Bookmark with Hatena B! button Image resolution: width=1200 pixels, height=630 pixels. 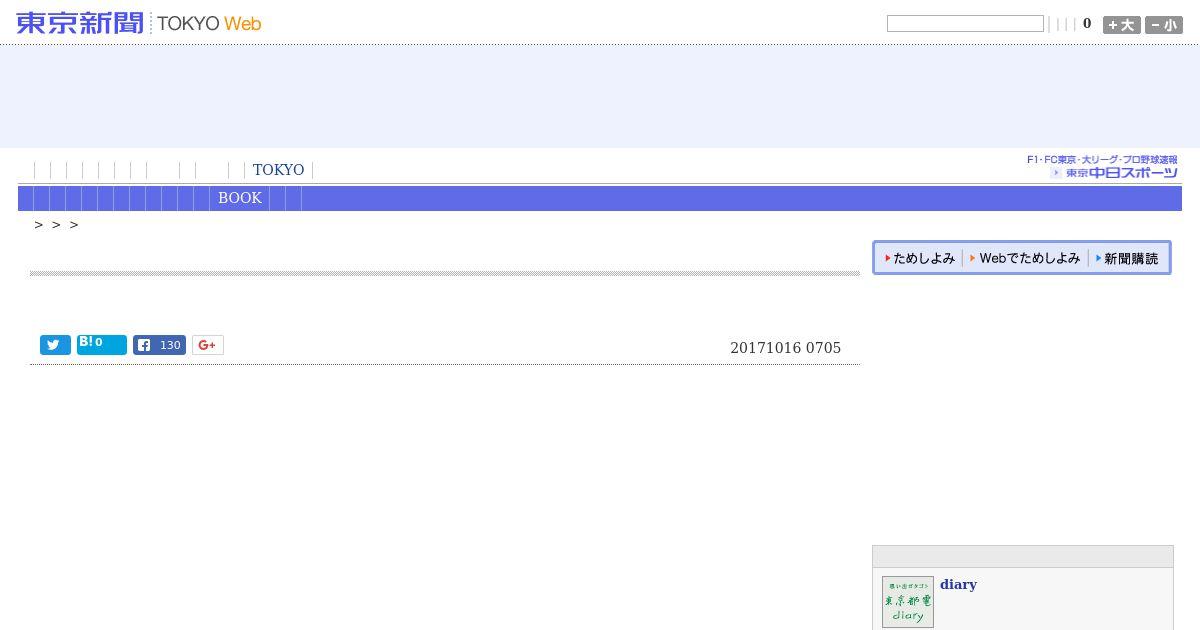[x=102, y=345]
